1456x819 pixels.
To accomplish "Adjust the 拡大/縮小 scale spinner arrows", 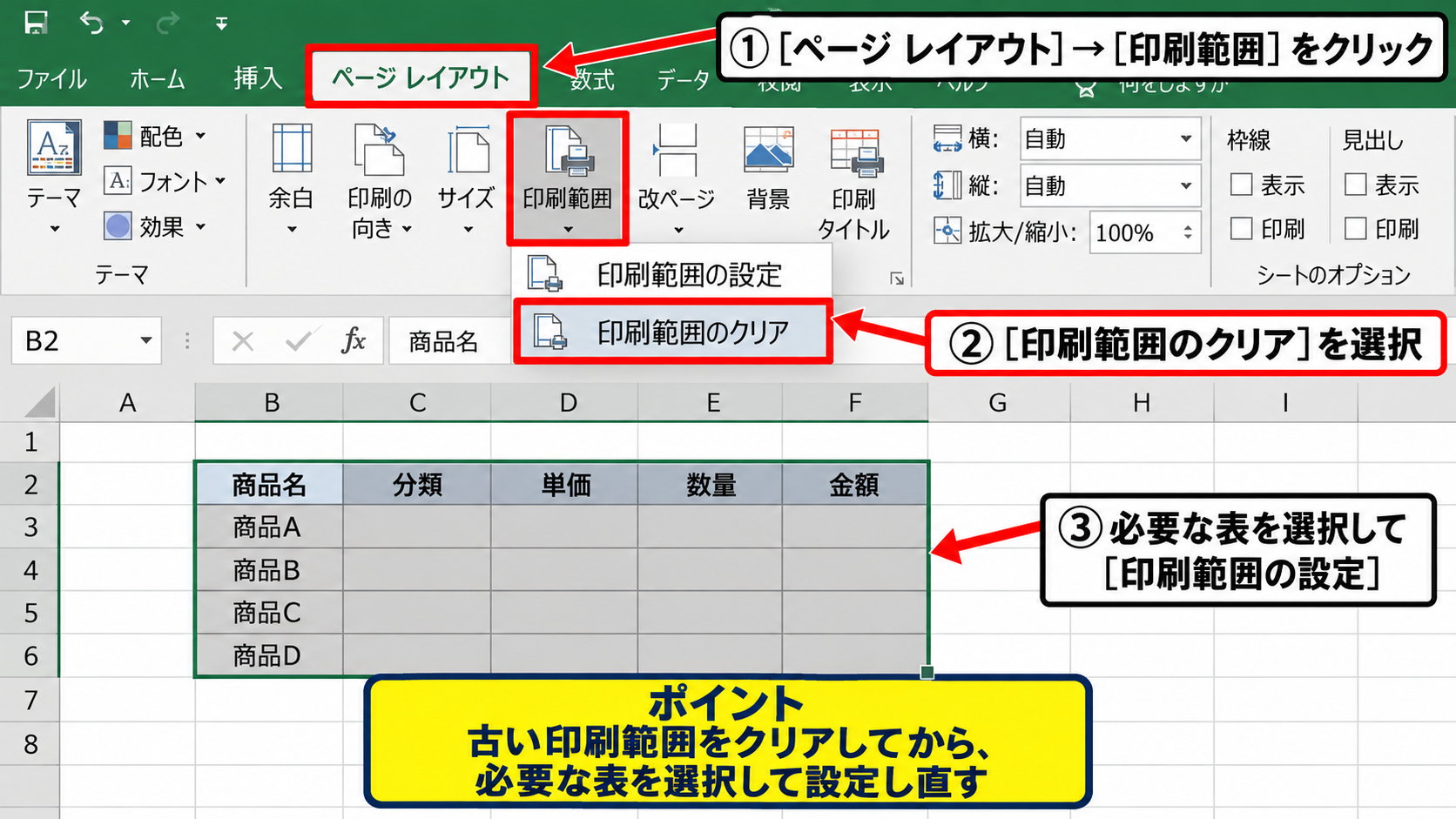I will pos(1188,232).
